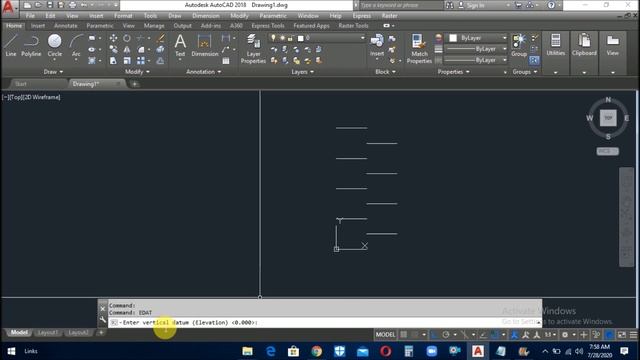Viewport: 640px width, 360px height.
Task: Toggle grid display in status bar
Action: [404, 335]
